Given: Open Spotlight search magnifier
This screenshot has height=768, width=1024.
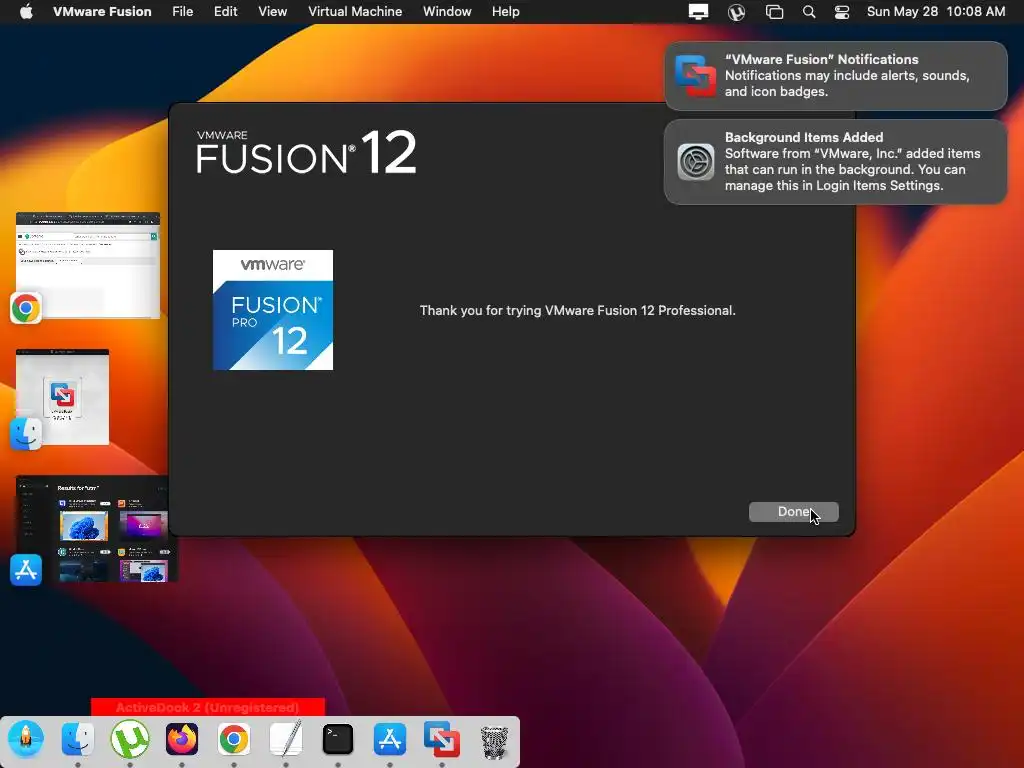Looking at the screenshot, I should pos(808,12).
